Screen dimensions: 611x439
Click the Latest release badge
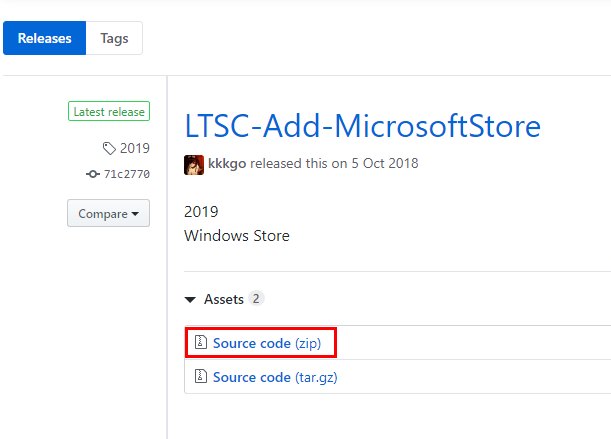(109, 111)
